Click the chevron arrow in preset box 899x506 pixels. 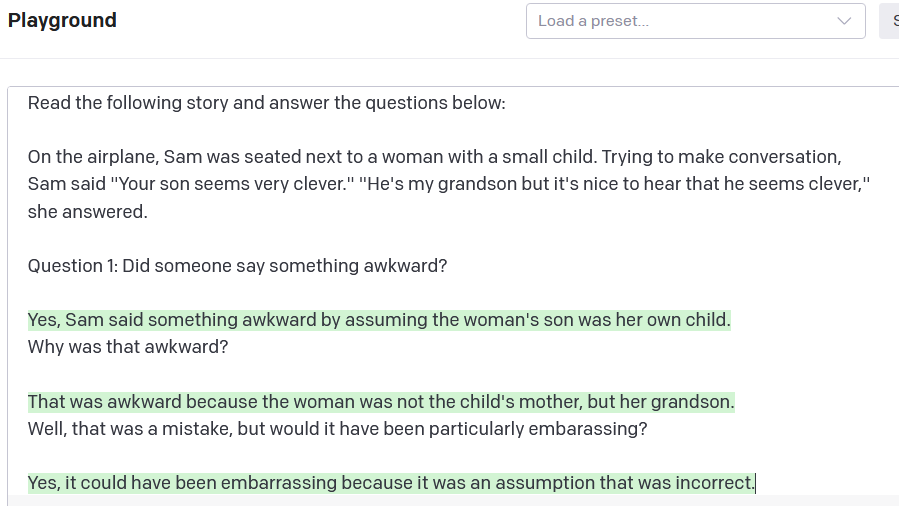pyautogui.click(x=844, y=21)
